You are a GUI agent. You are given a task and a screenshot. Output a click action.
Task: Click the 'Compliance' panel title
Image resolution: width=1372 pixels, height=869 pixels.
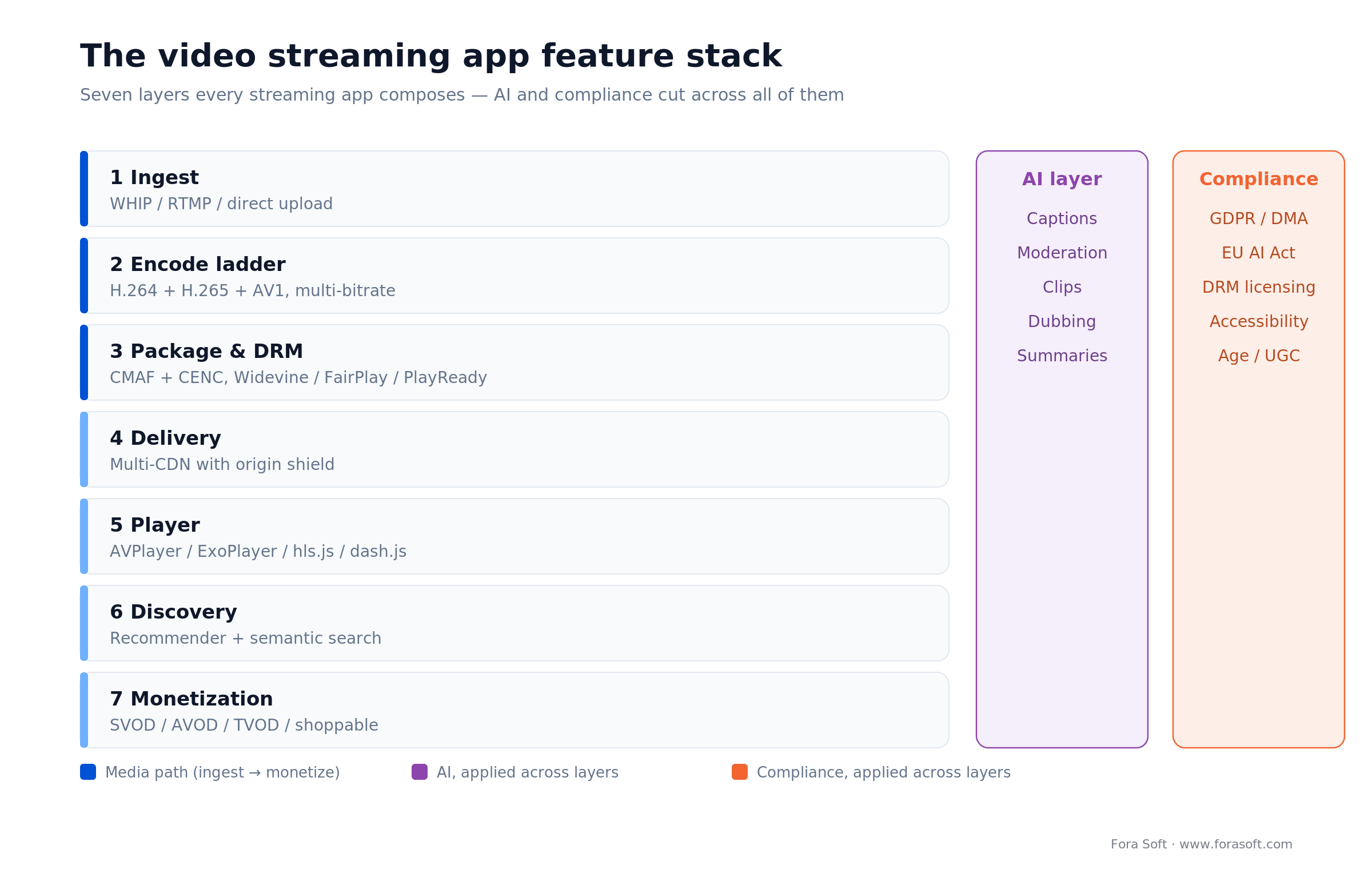coord(1259,179)
